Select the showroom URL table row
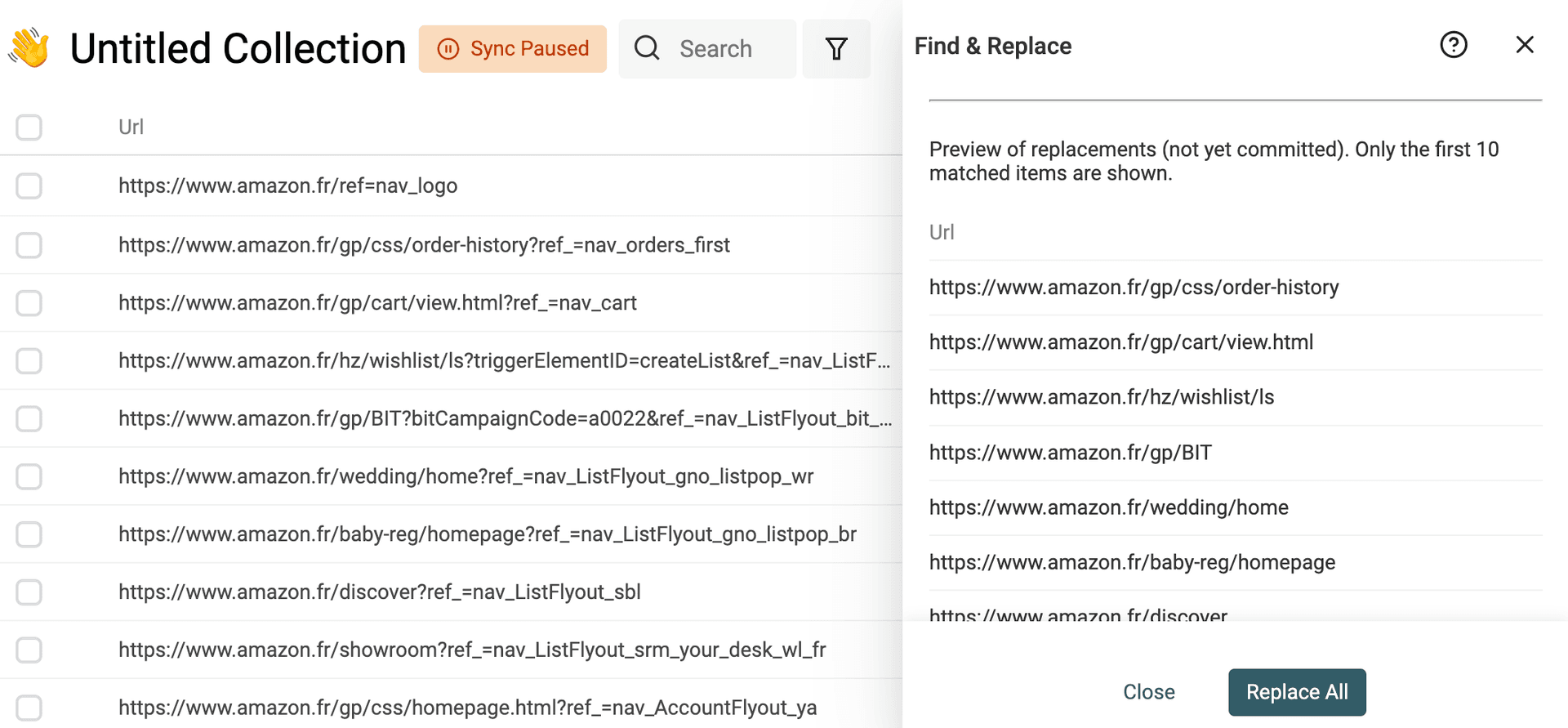This screenshot has height=728, width=1568. click(472, 650)
